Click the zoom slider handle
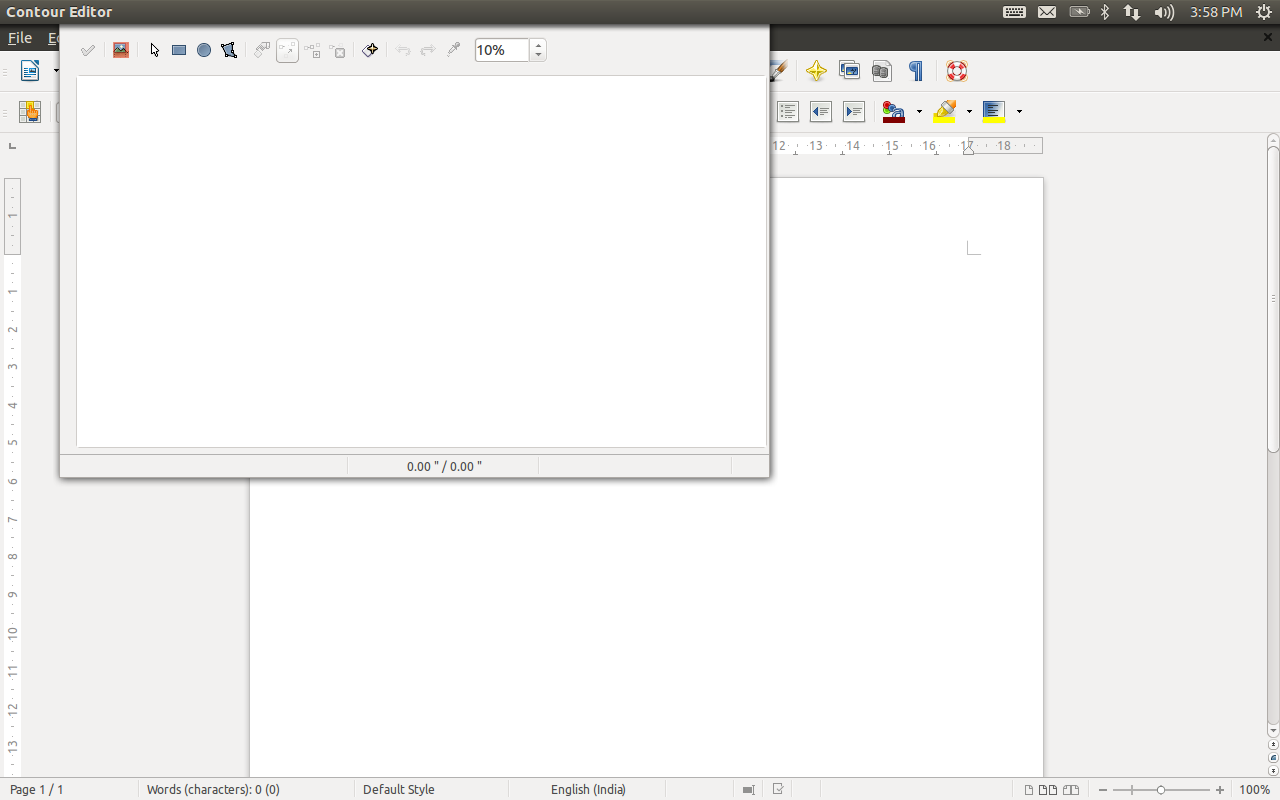Image resolution: width=1280 pixels, height=800 pixels. tap(1160, 790)
